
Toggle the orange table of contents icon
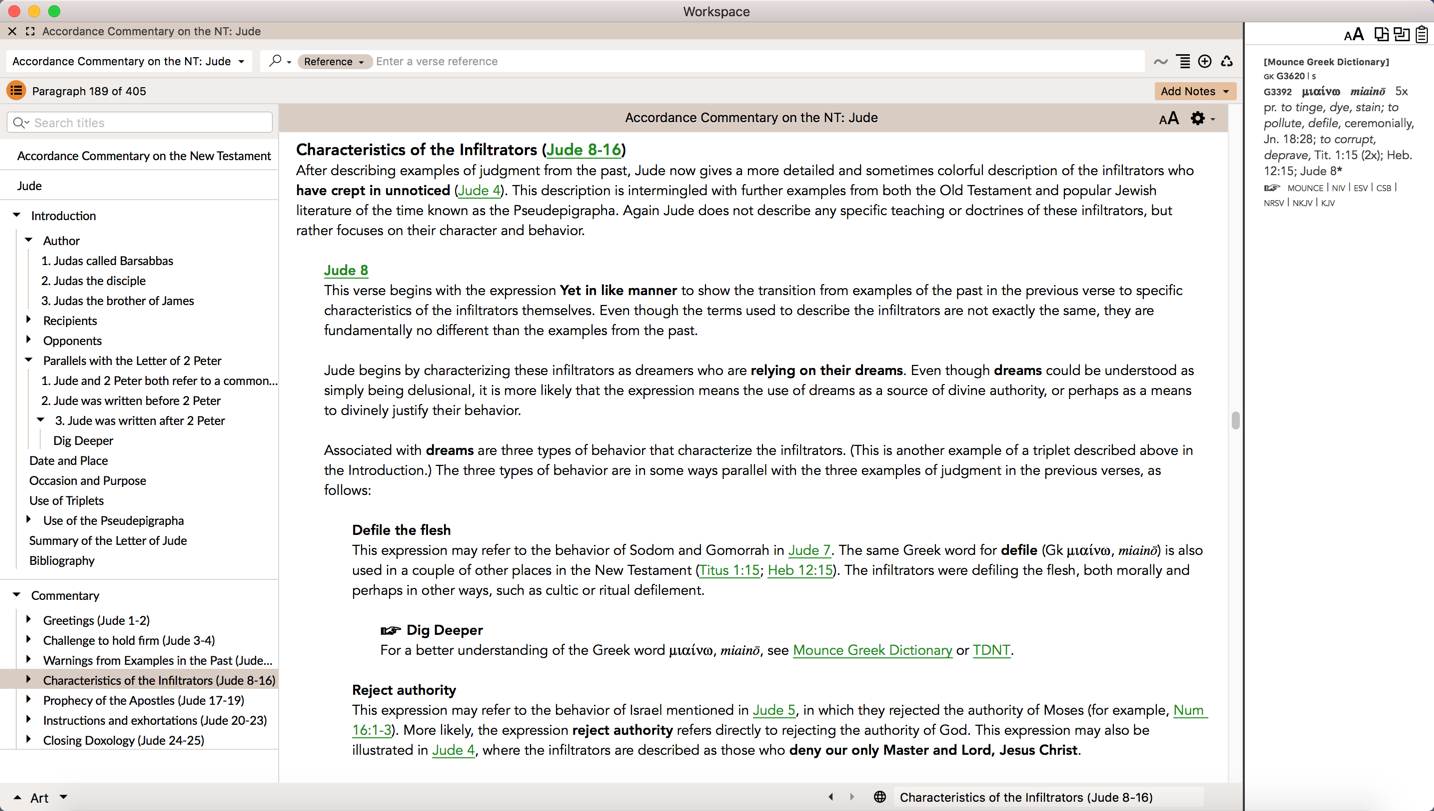16,91
